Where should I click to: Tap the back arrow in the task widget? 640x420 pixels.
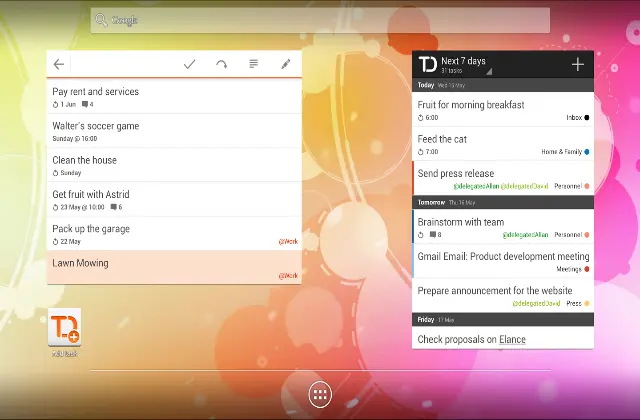59,64
